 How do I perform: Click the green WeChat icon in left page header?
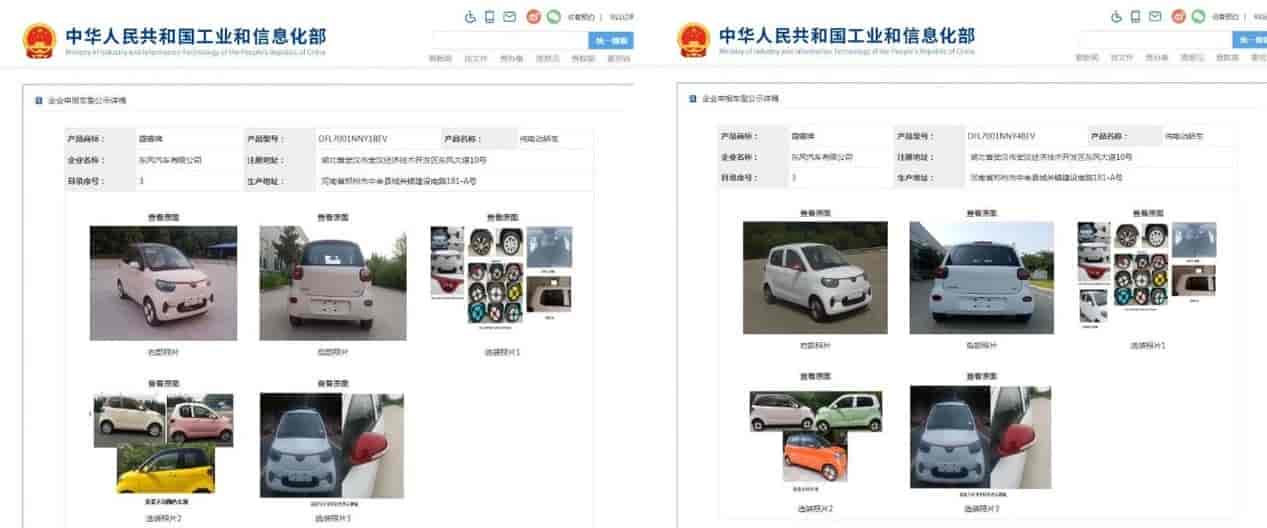pyautogui.click(x=553, y=17)
